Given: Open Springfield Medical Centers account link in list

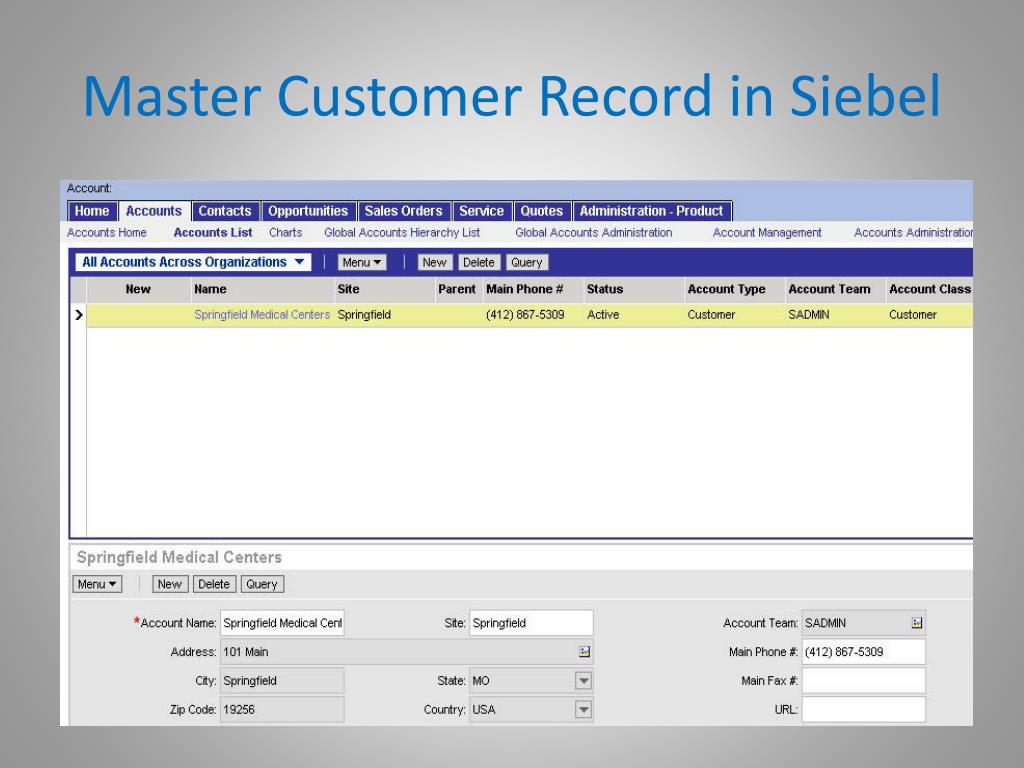Looking at the screenshot, I should [262, 315].
